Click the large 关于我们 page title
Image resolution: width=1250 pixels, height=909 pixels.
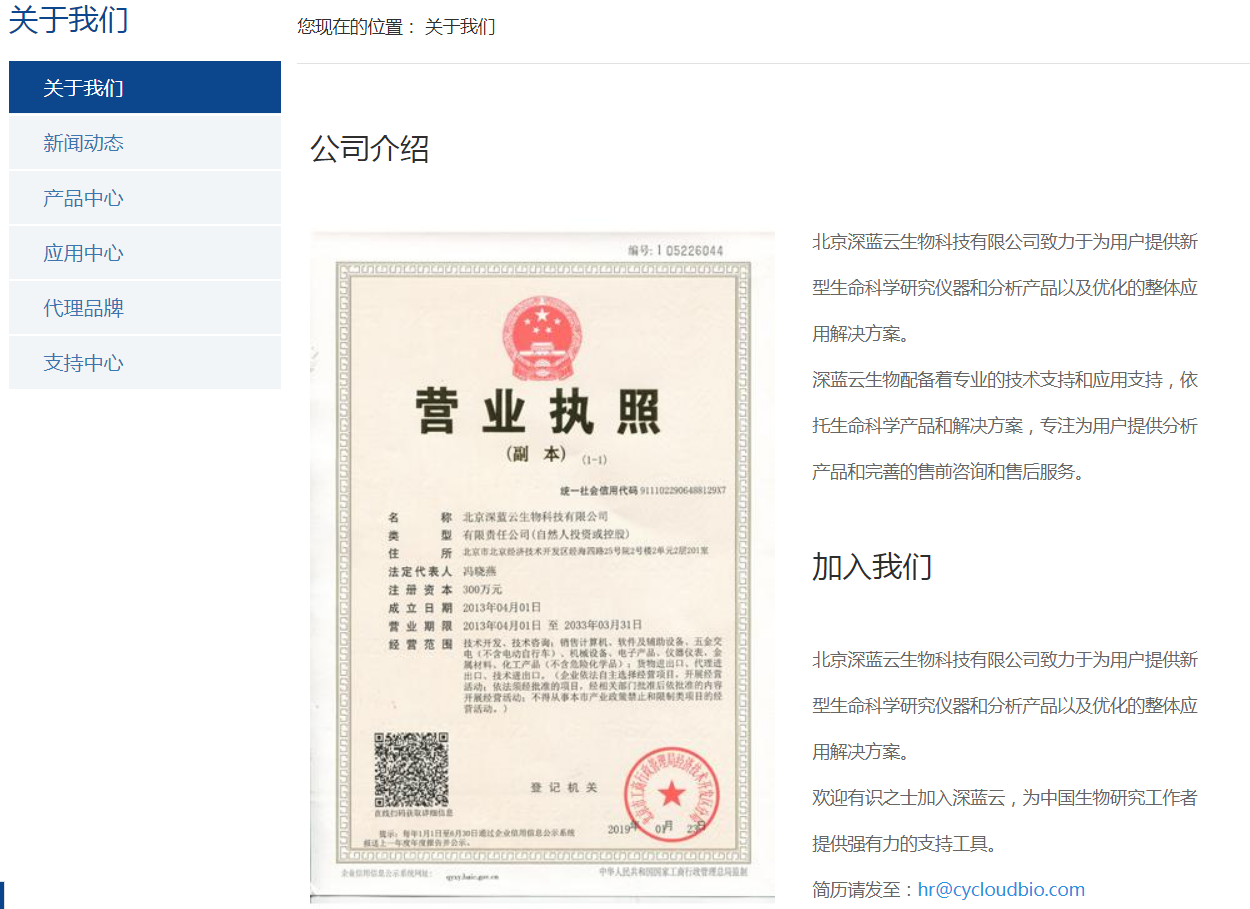(x=69, y=18)
